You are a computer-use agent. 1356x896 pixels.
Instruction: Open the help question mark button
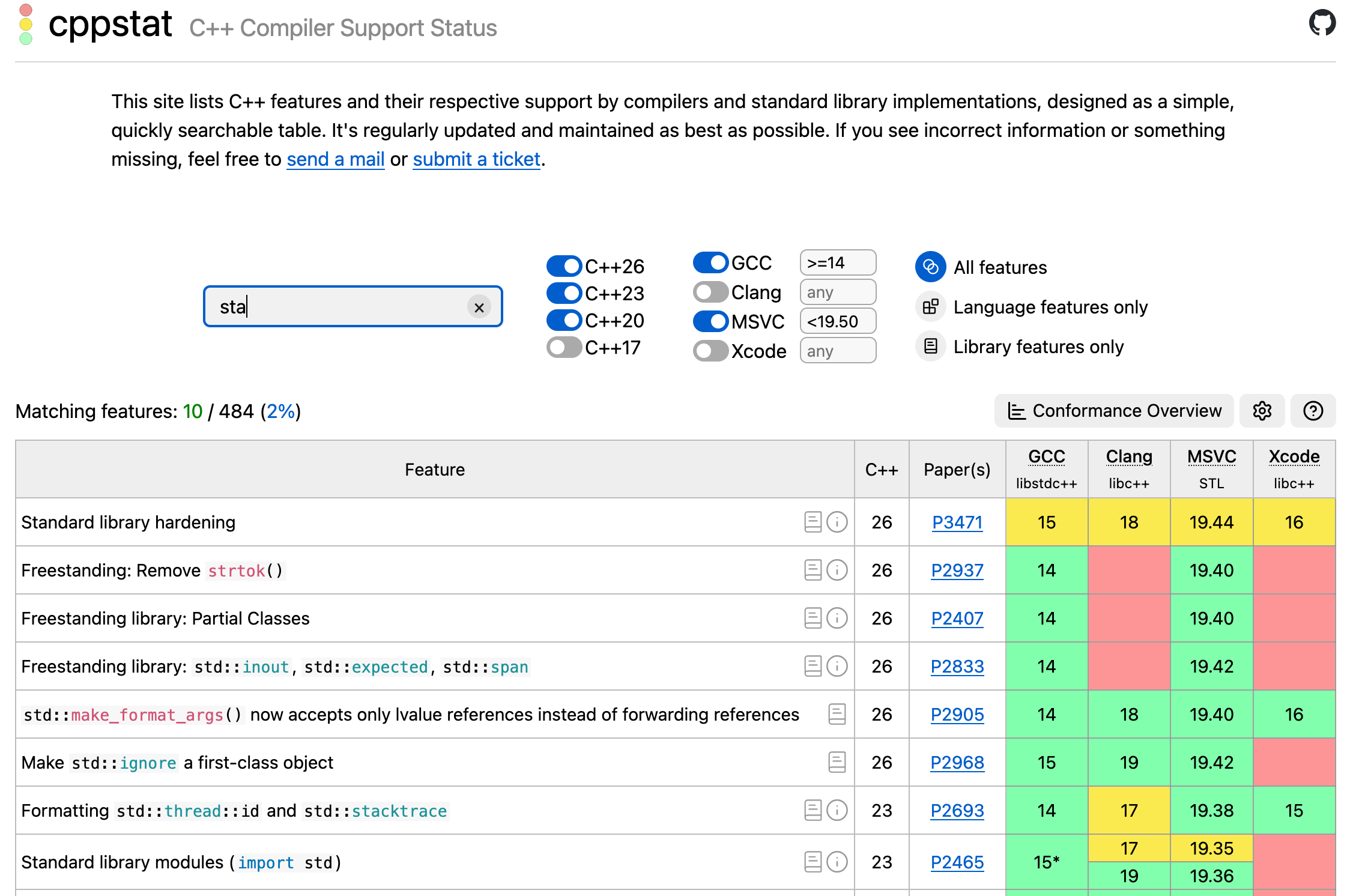(1313, 411)
